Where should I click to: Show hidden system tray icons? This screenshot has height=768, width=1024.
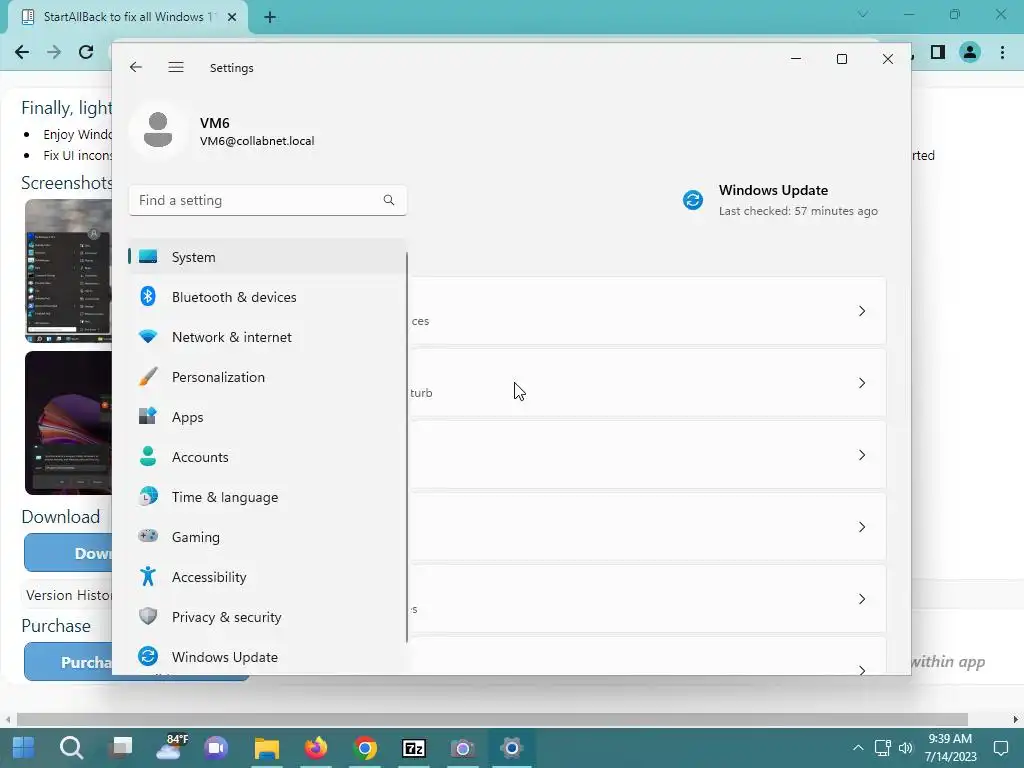pyautogui.click(x=858, y=748)
